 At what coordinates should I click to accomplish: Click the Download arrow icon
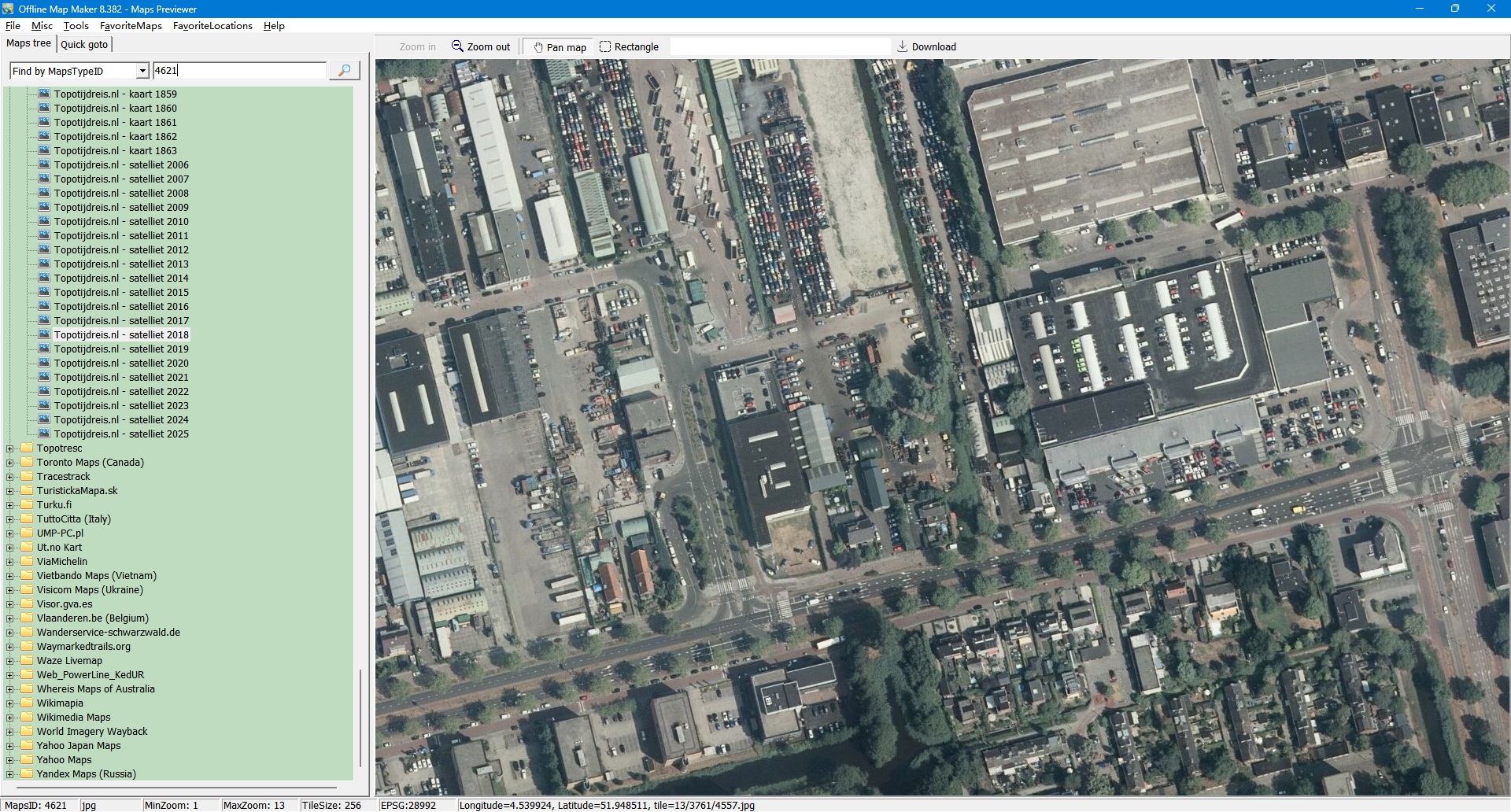(902, 46)
